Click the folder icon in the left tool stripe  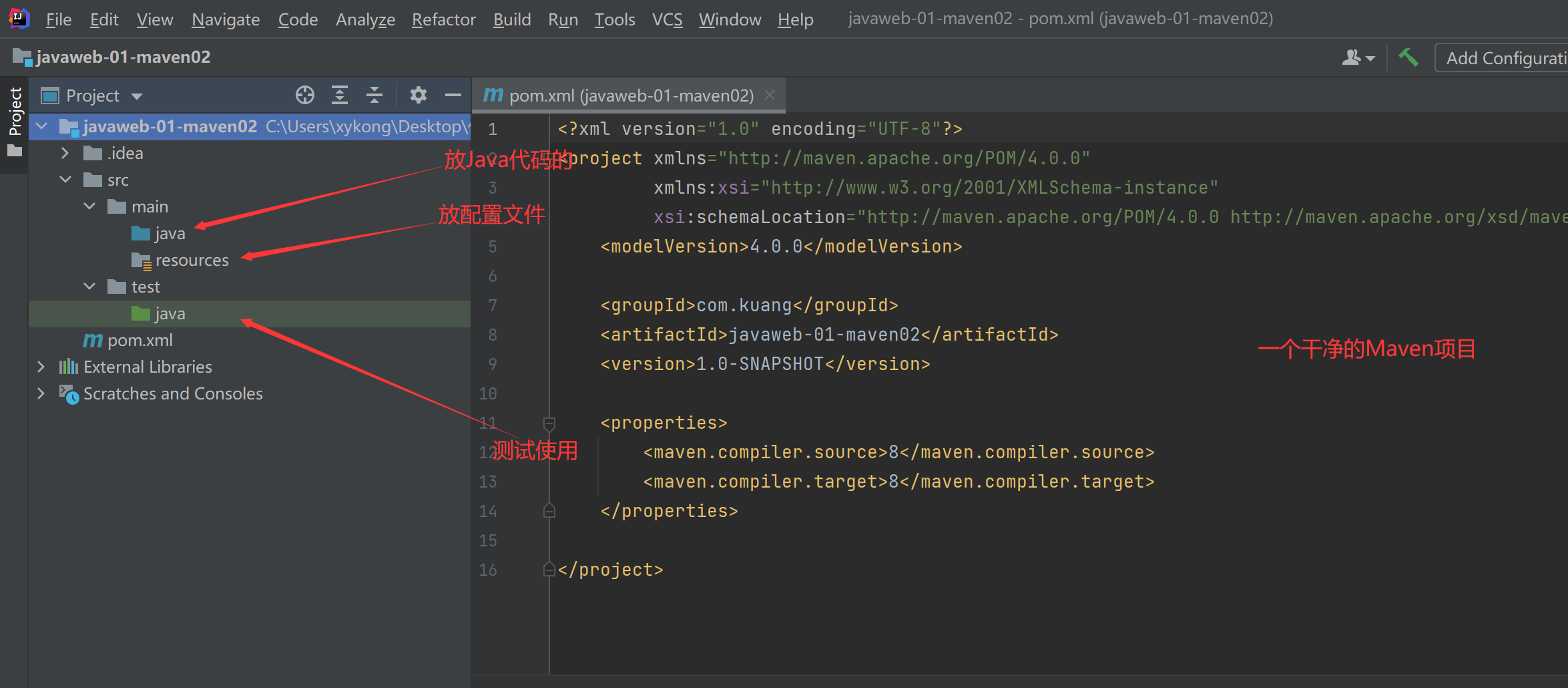14,152
